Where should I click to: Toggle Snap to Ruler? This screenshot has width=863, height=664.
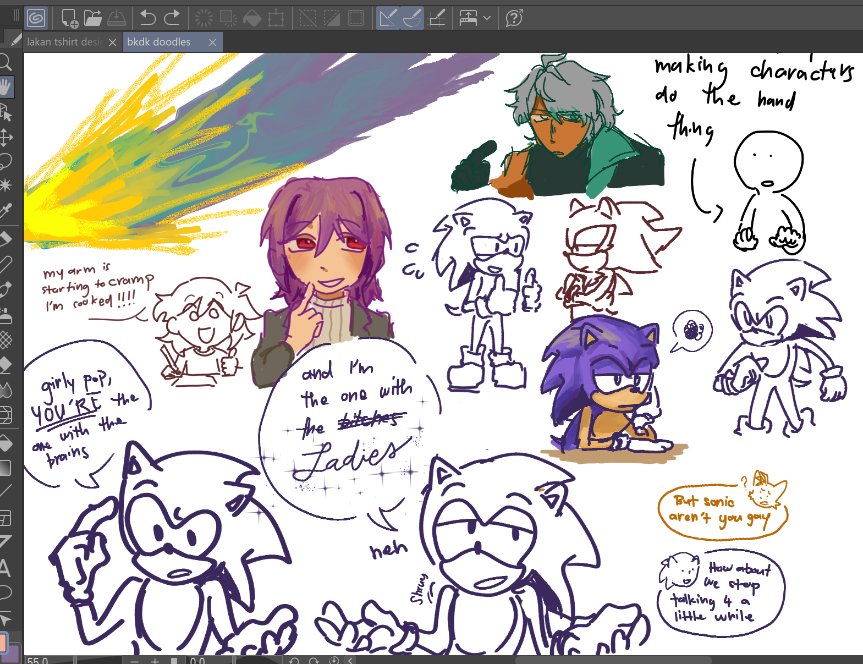tap(388, 18)
